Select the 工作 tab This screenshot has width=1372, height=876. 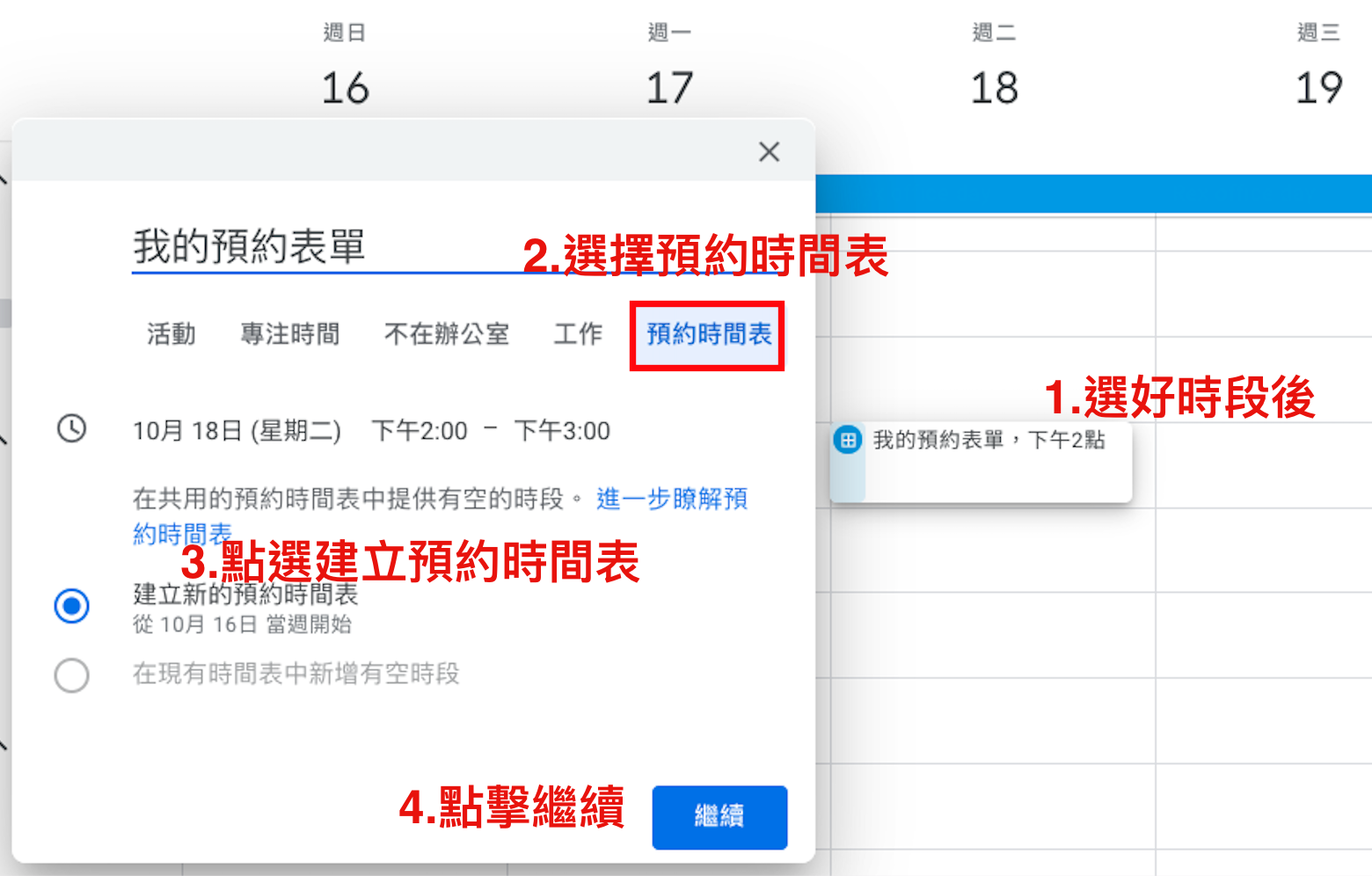pos(577,334)
